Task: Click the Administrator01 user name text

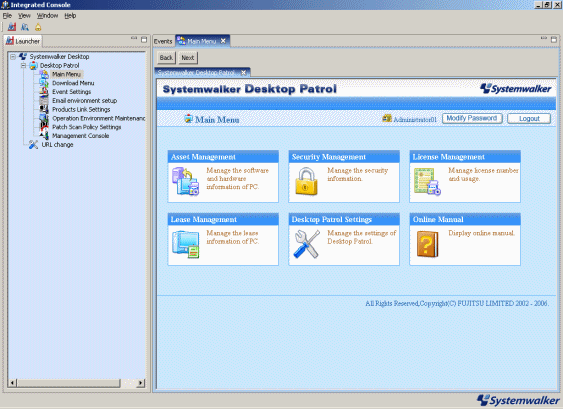Action: pyautogui.click(x=415, y=120)
